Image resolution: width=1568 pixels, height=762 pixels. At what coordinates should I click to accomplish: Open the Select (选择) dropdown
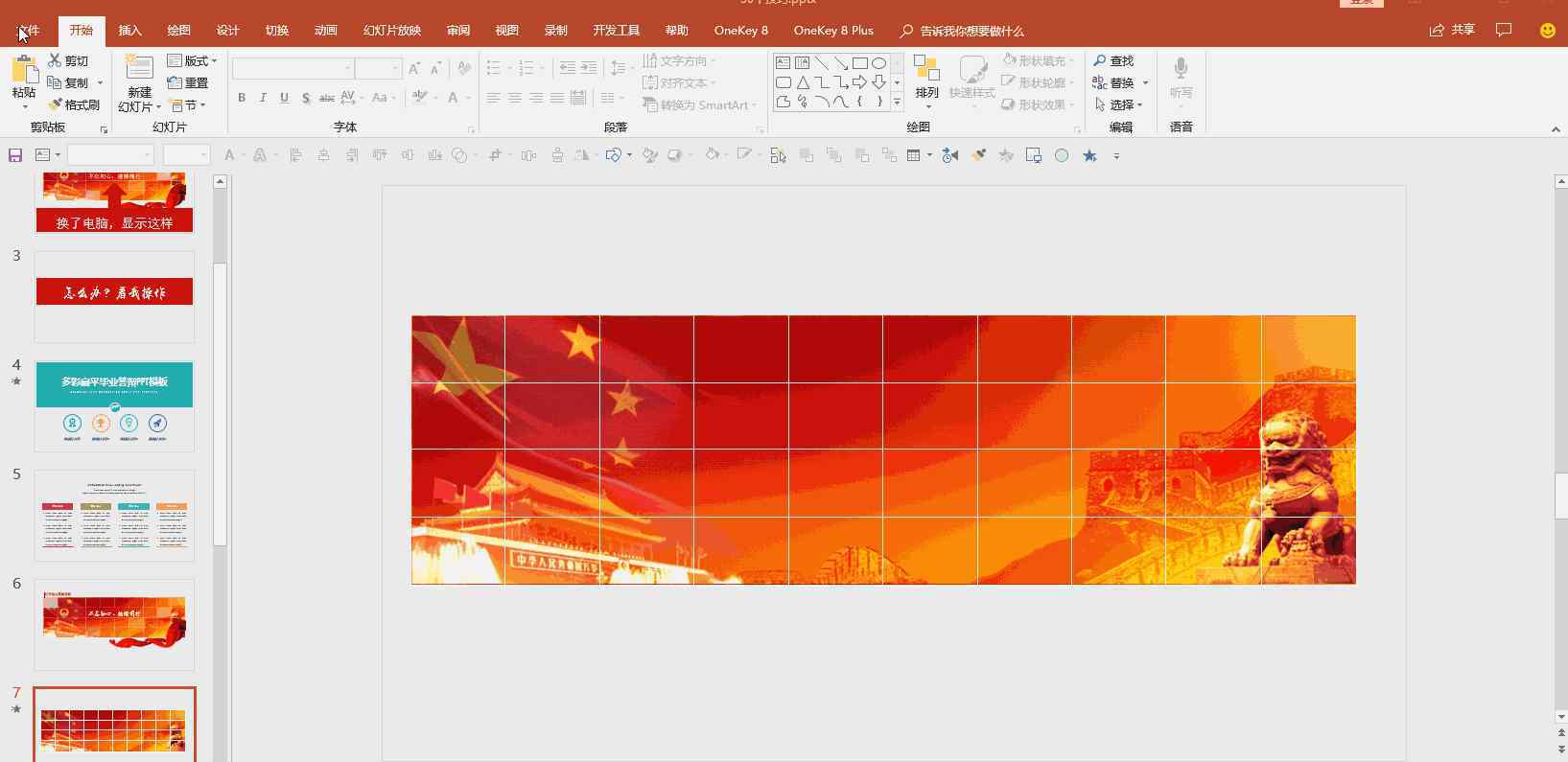pyautogui.click(x=1118, y=104)
